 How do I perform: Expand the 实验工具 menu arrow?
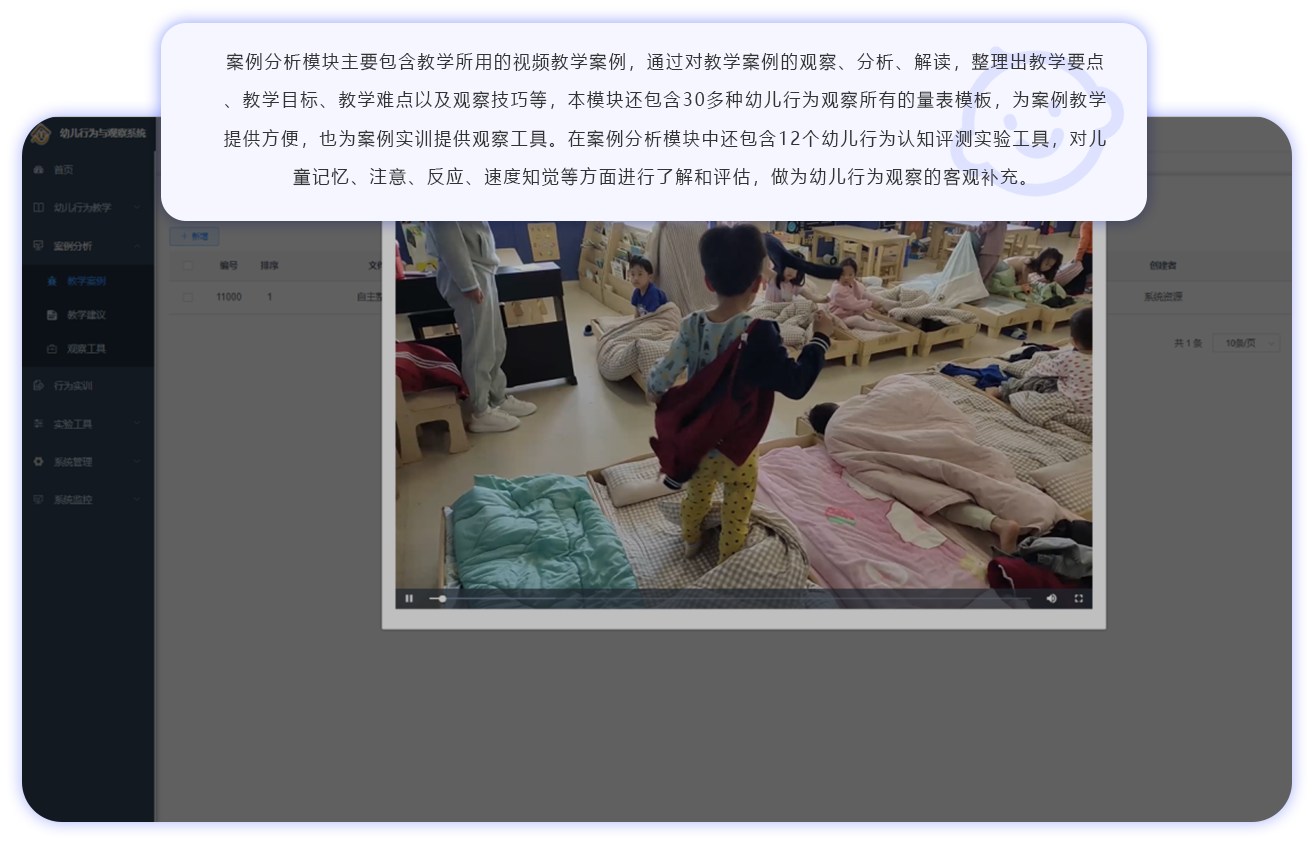[x=137, y=424]
